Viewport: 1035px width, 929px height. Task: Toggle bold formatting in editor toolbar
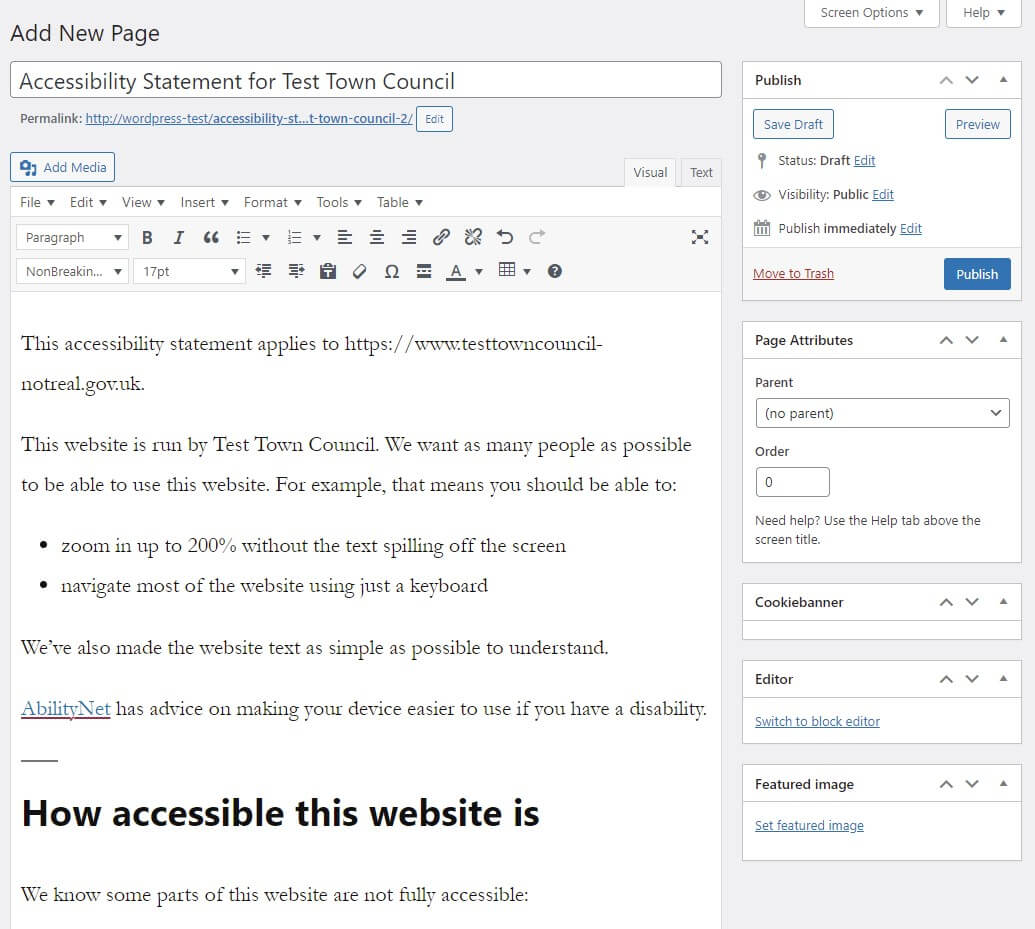(x=147, y=237)
